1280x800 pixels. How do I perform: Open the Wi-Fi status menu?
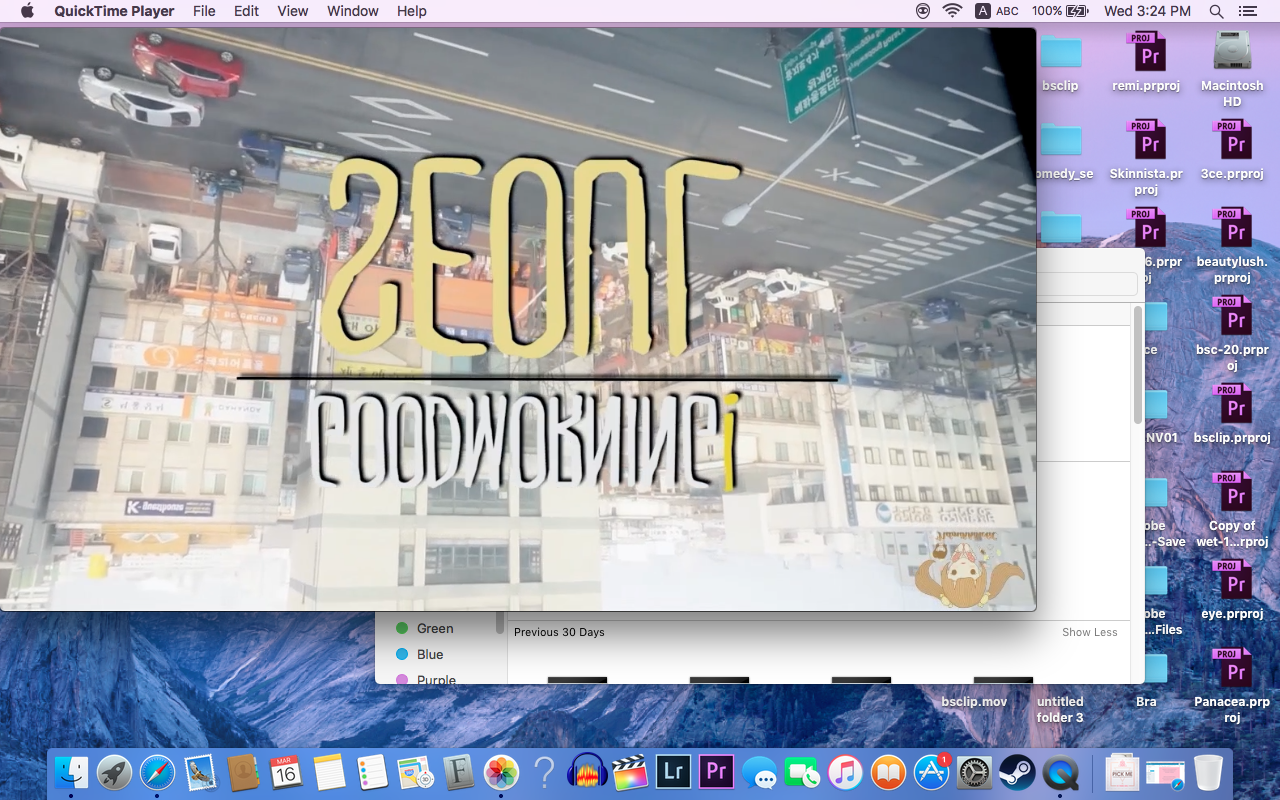click(x=952, y=11)
